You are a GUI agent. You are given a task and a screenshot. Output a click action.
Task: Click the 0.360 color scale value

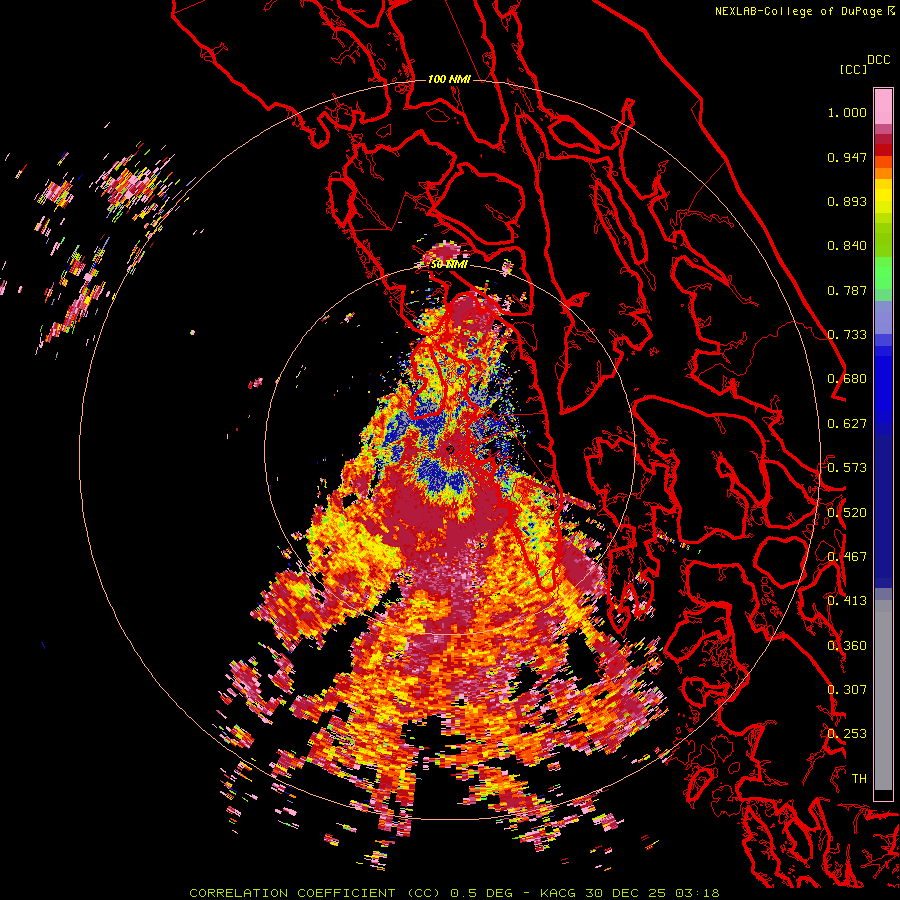[847, 646]
